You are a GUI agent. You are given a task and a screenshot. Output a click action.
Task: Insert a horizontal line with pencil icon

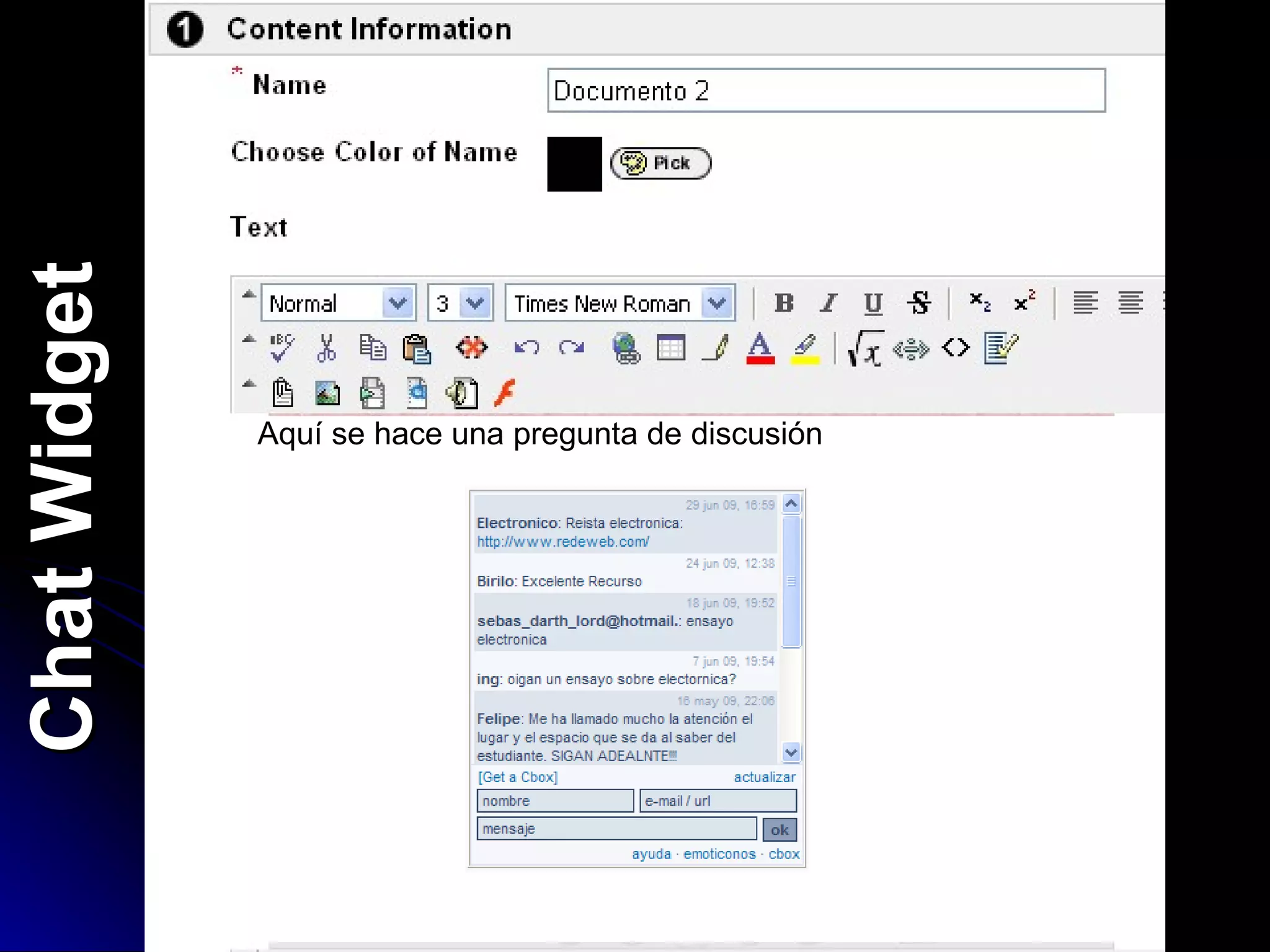(x=715, y=348)
